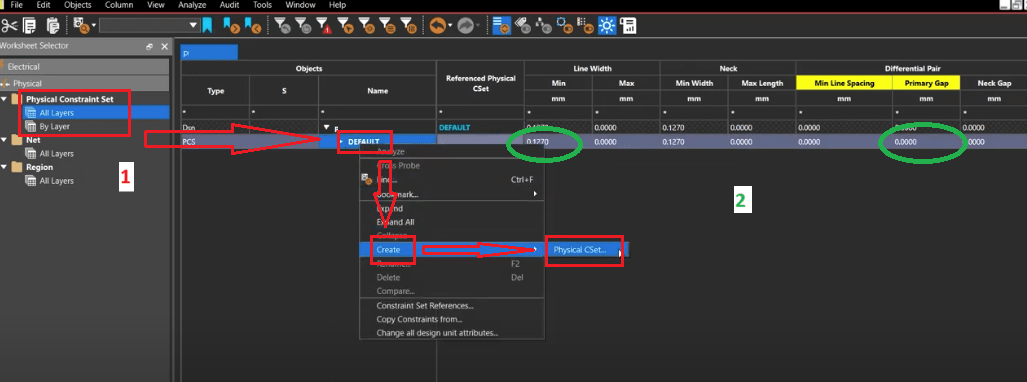Toggle the brightness sun theme icon
This screenshot has width=1027, height=382.
[x=607, y=26]
